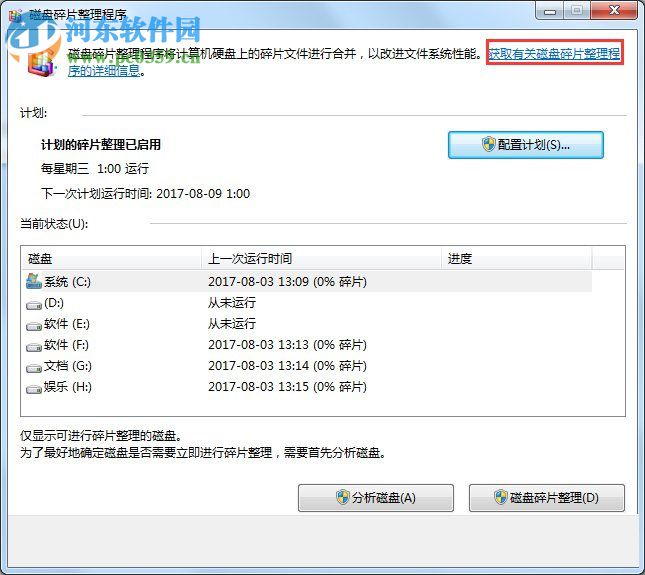Screen dimensions: 645x575
Task: Select row text 2017-08-03 13:09 (0% 碎片)
Action: click(287, 282)
